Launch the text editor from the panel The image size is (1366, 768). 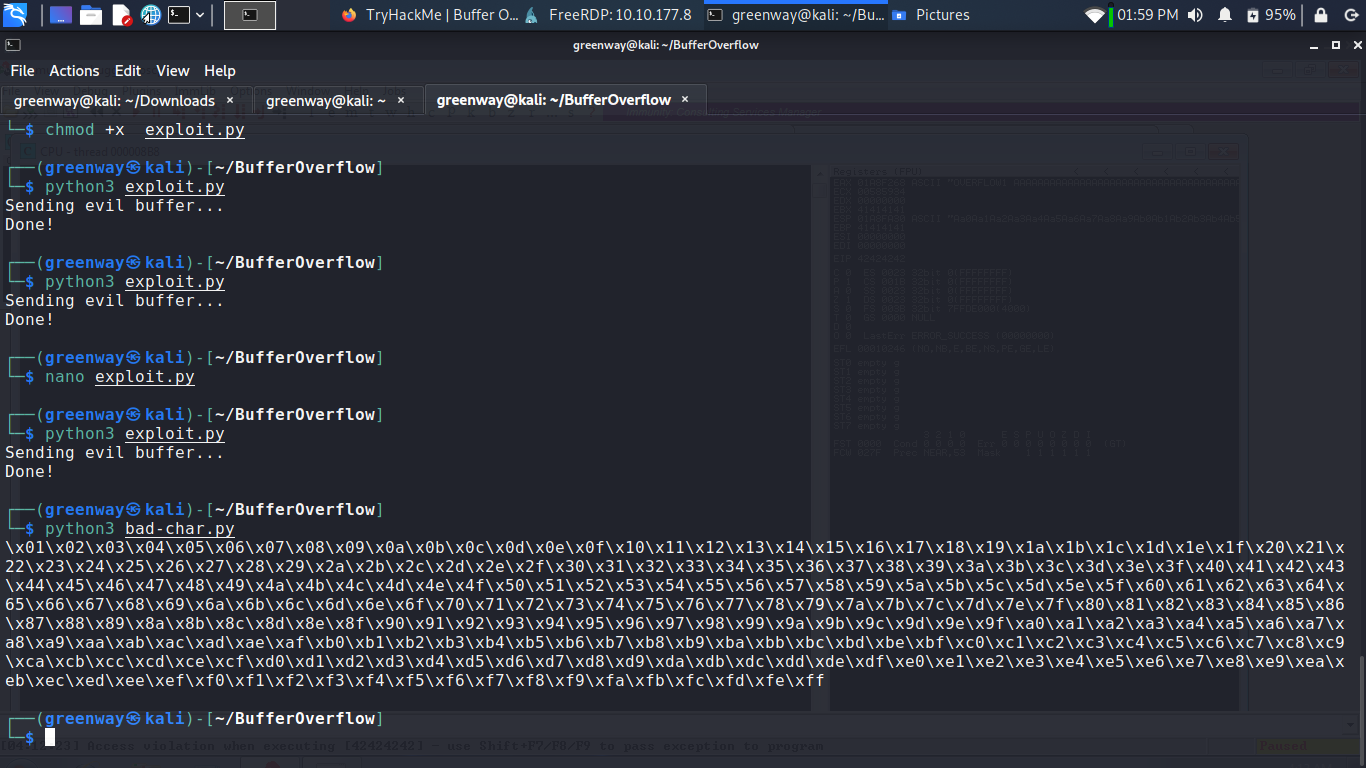pos(121,14)
